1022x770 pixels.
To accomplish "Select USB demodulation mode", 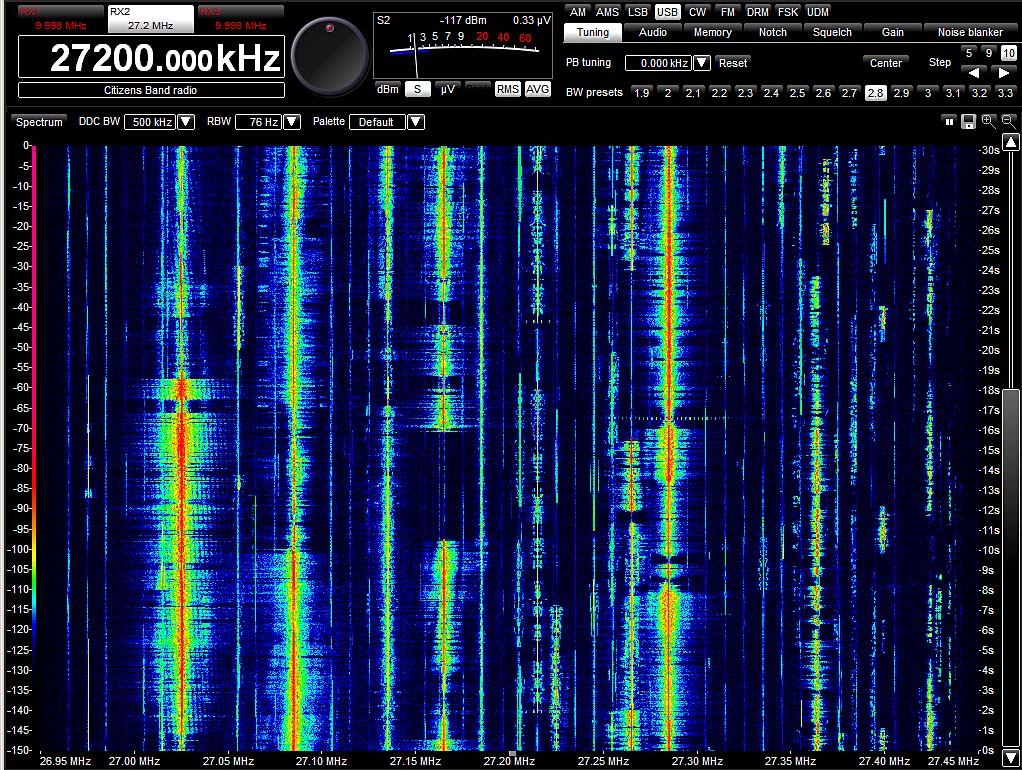I will point(667,12).
